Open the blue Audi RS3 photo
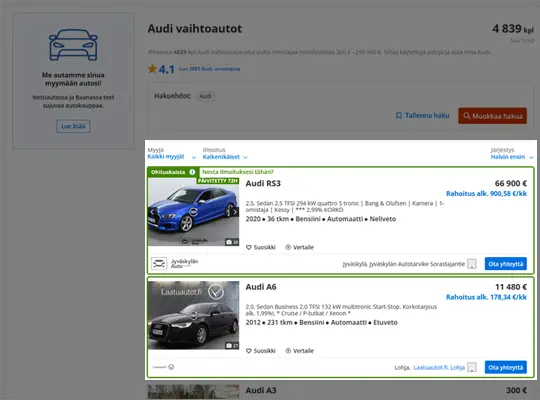Viewport: 540px width, 400px height. click(x=194, y=212)
